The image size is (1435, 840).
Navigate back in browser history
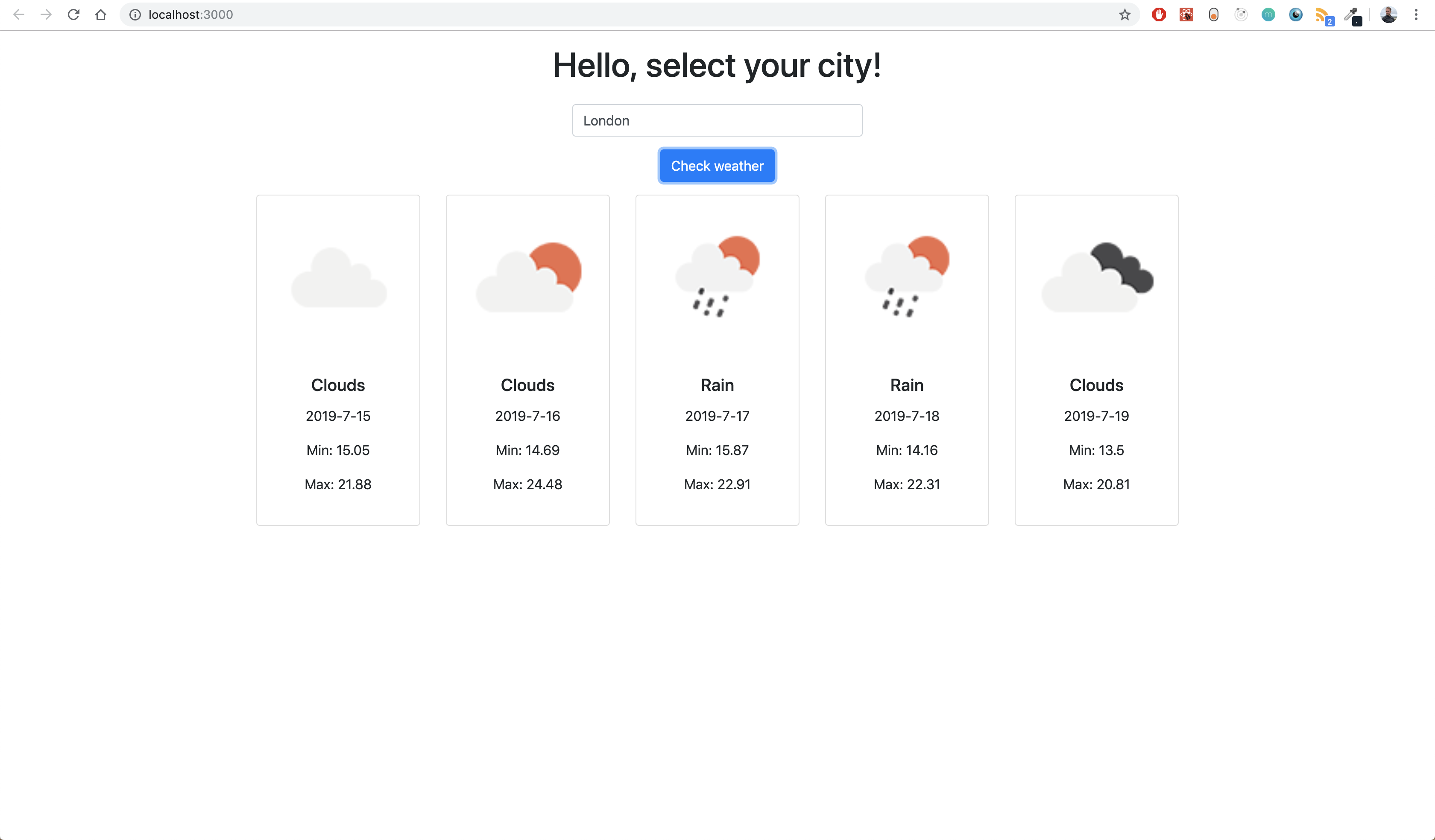coord(19,15)
